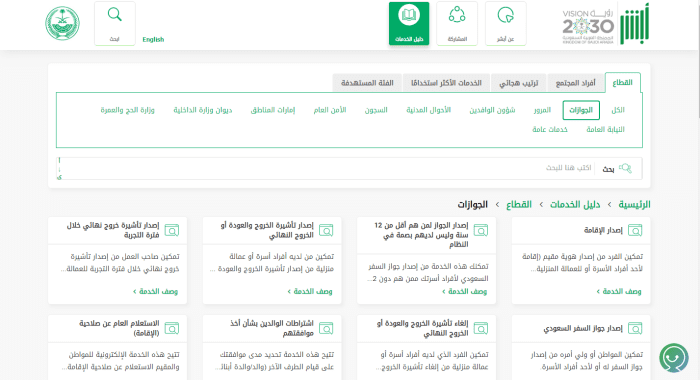This screenshot has width=700, height=380.
Task: Open وصف الخدمة for إصدار الإقامة
Action: coord(619,292)
